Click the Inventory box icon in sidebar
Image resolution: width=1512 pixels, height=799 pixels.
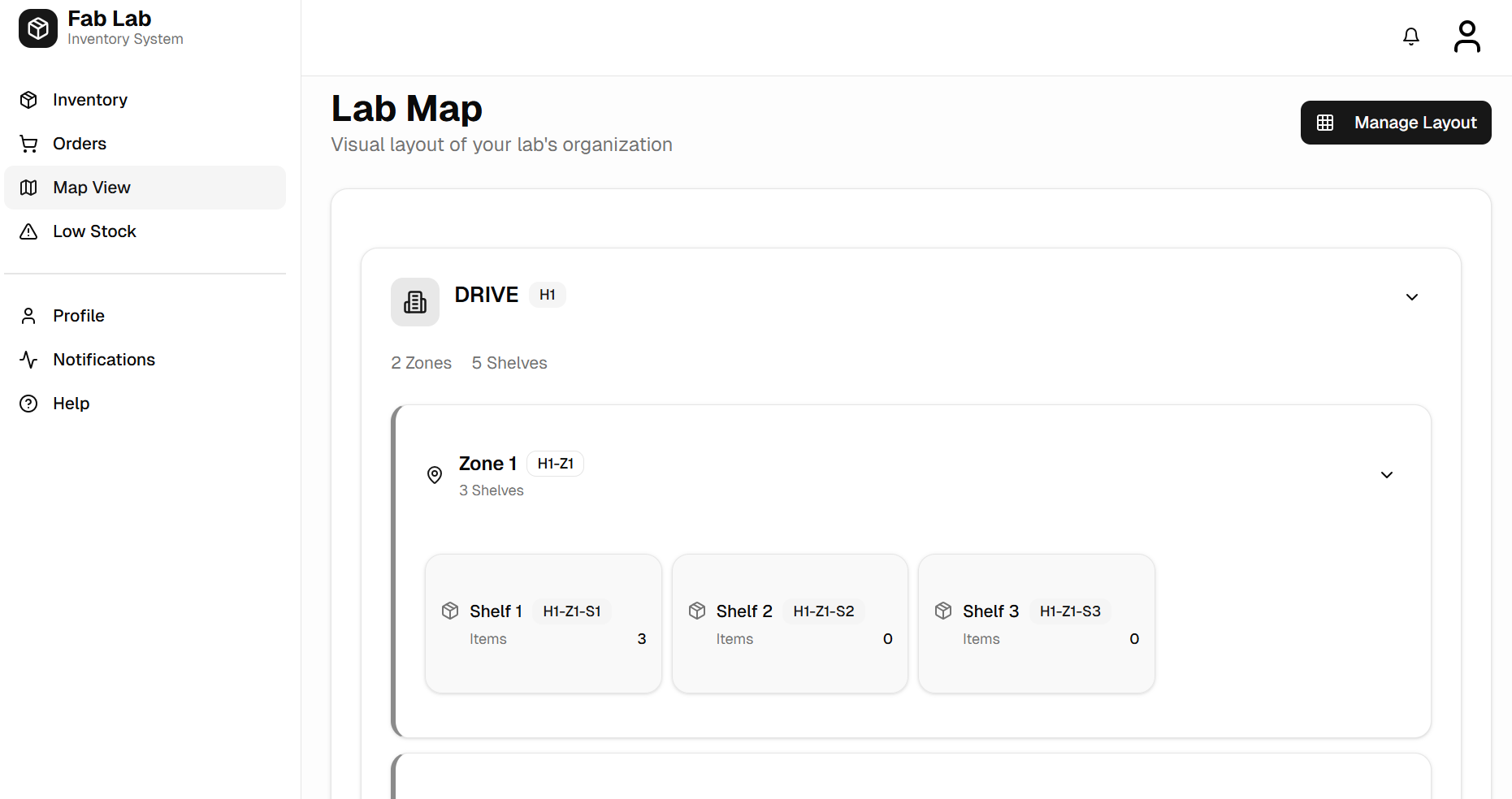(x=28, y=100)
